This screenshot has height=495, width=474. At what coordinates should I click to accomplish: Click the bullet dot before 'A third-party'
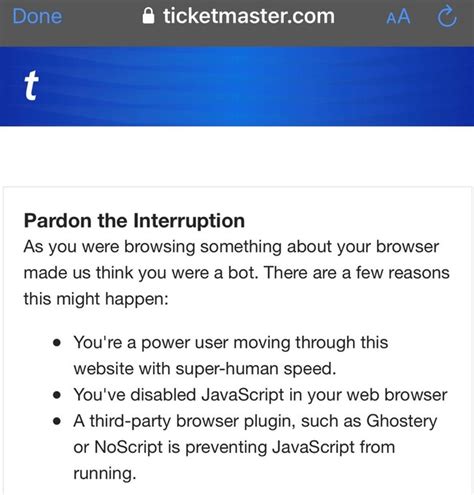[x=57, y=421]
